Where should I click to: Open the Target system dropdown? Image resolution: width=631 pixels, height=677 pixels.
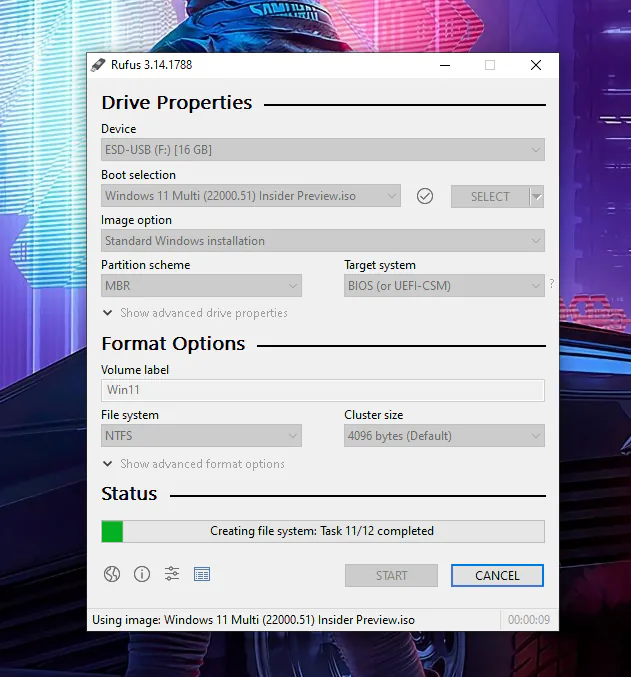coord(444,286)
